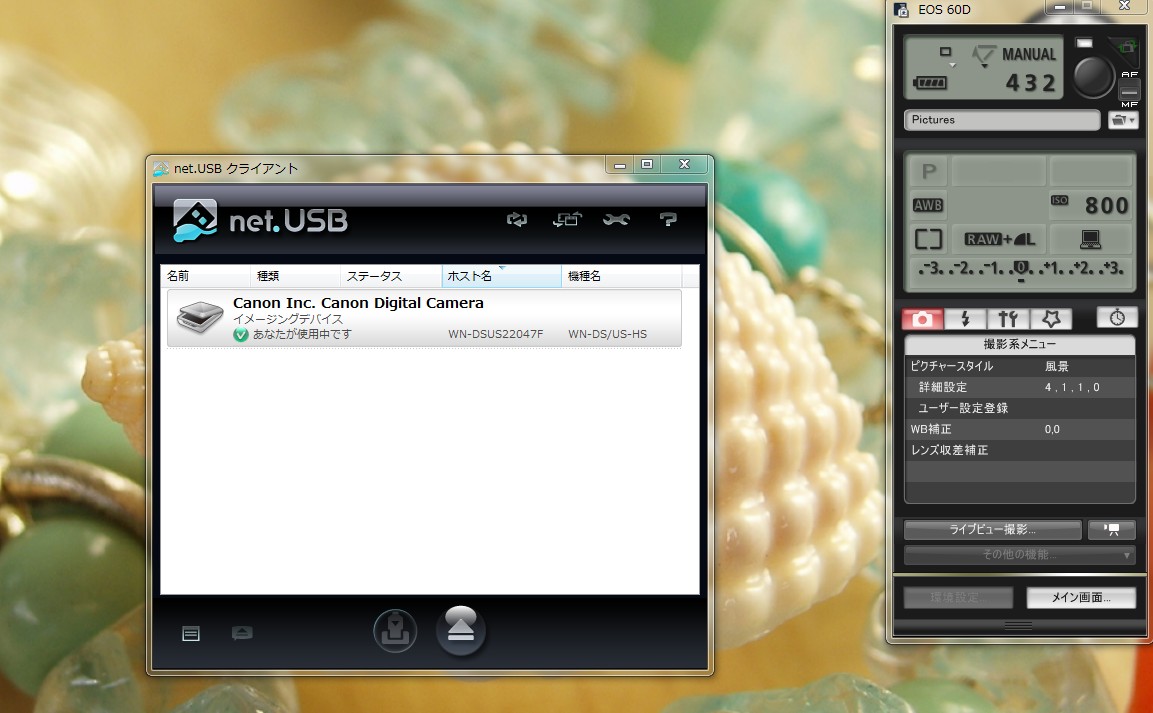Click the net.USB logo
Image resolution: width=1153 pixels, height=713 pixels.
(260, 221)
